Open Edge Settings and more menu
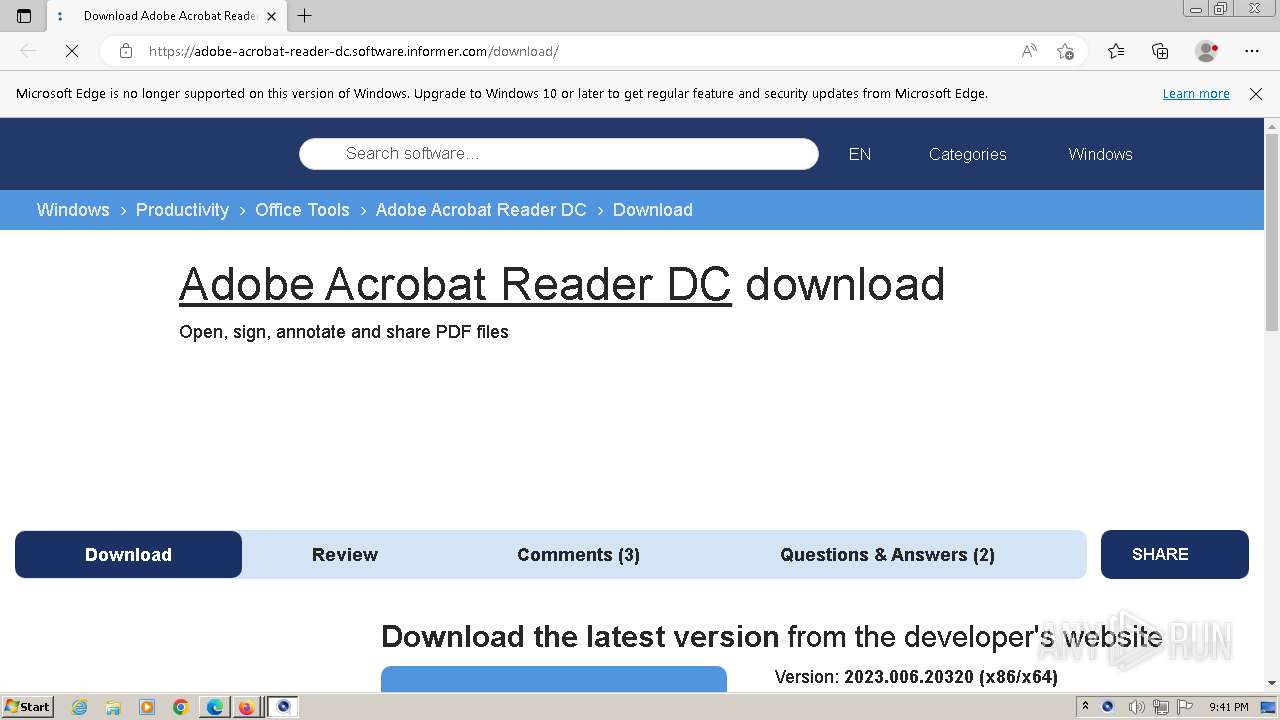1280x720 pixels. click(x=1252, y=51)
